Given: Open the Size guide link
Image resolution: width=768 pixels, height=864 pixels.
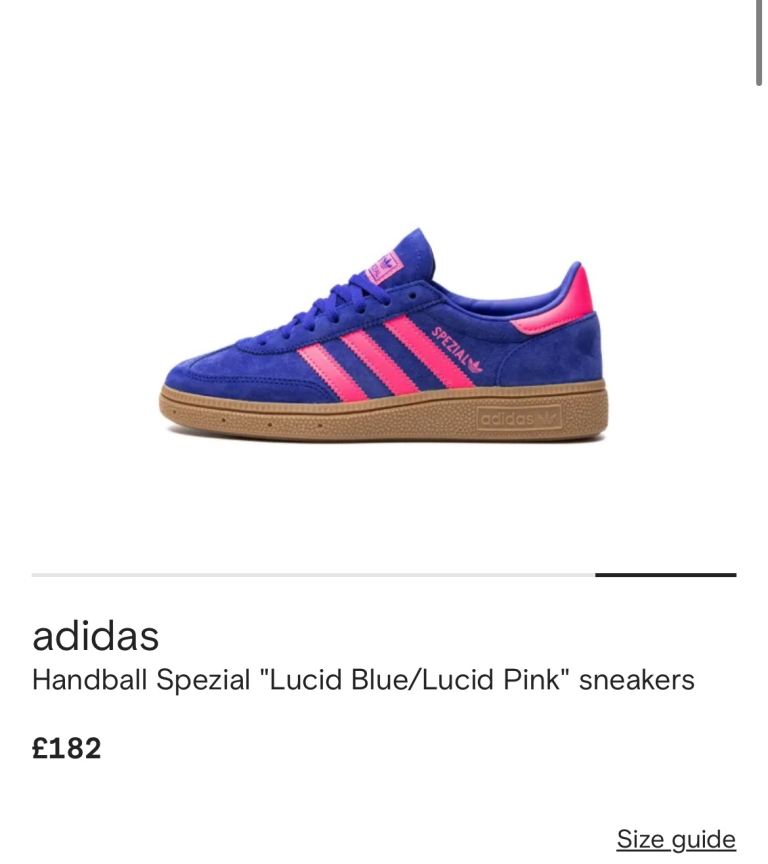Looking at the screenshot, I should [676, 839].
